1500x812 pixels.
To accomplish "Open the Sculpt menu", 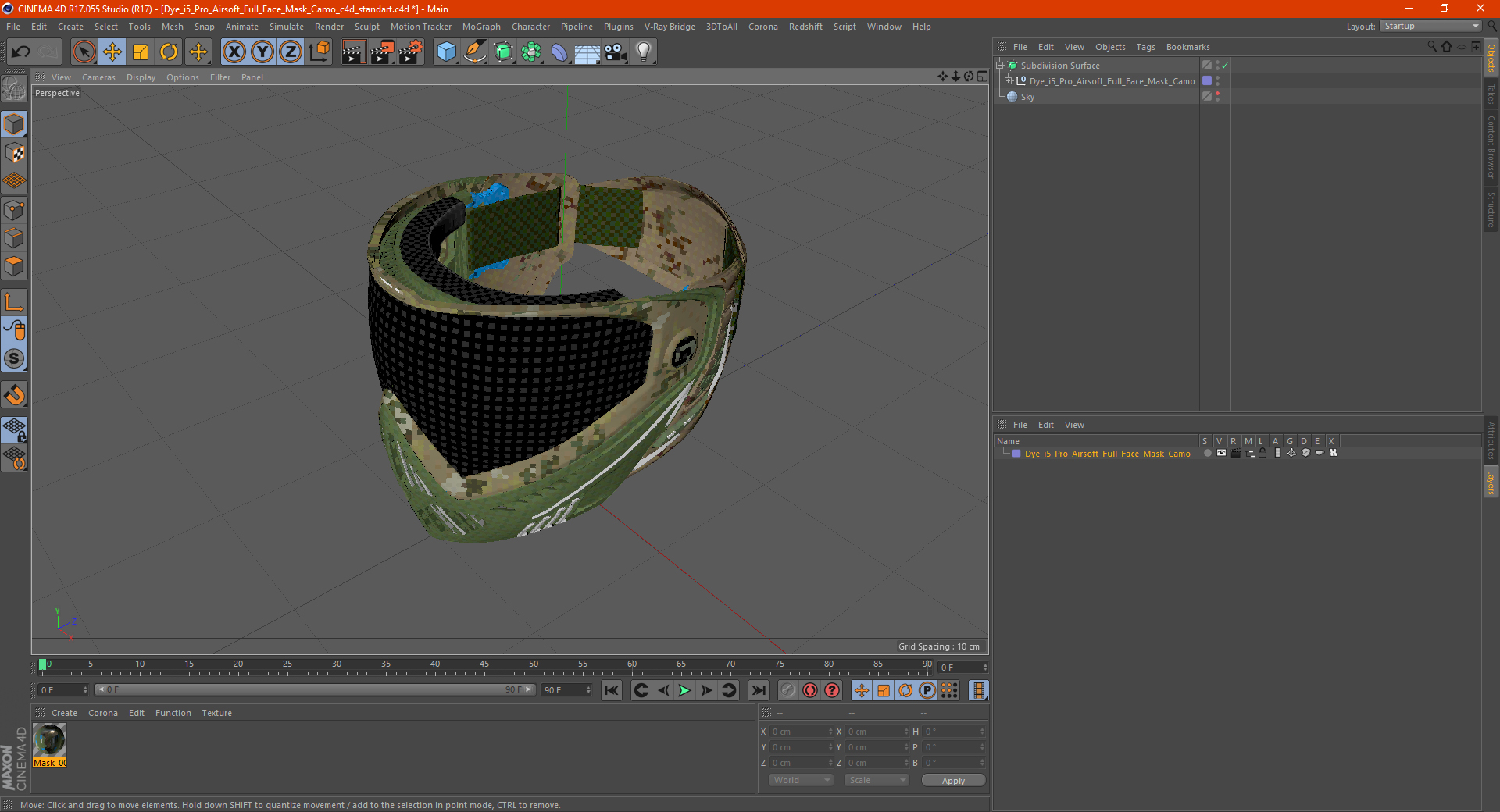I will (x=367, y=27).
